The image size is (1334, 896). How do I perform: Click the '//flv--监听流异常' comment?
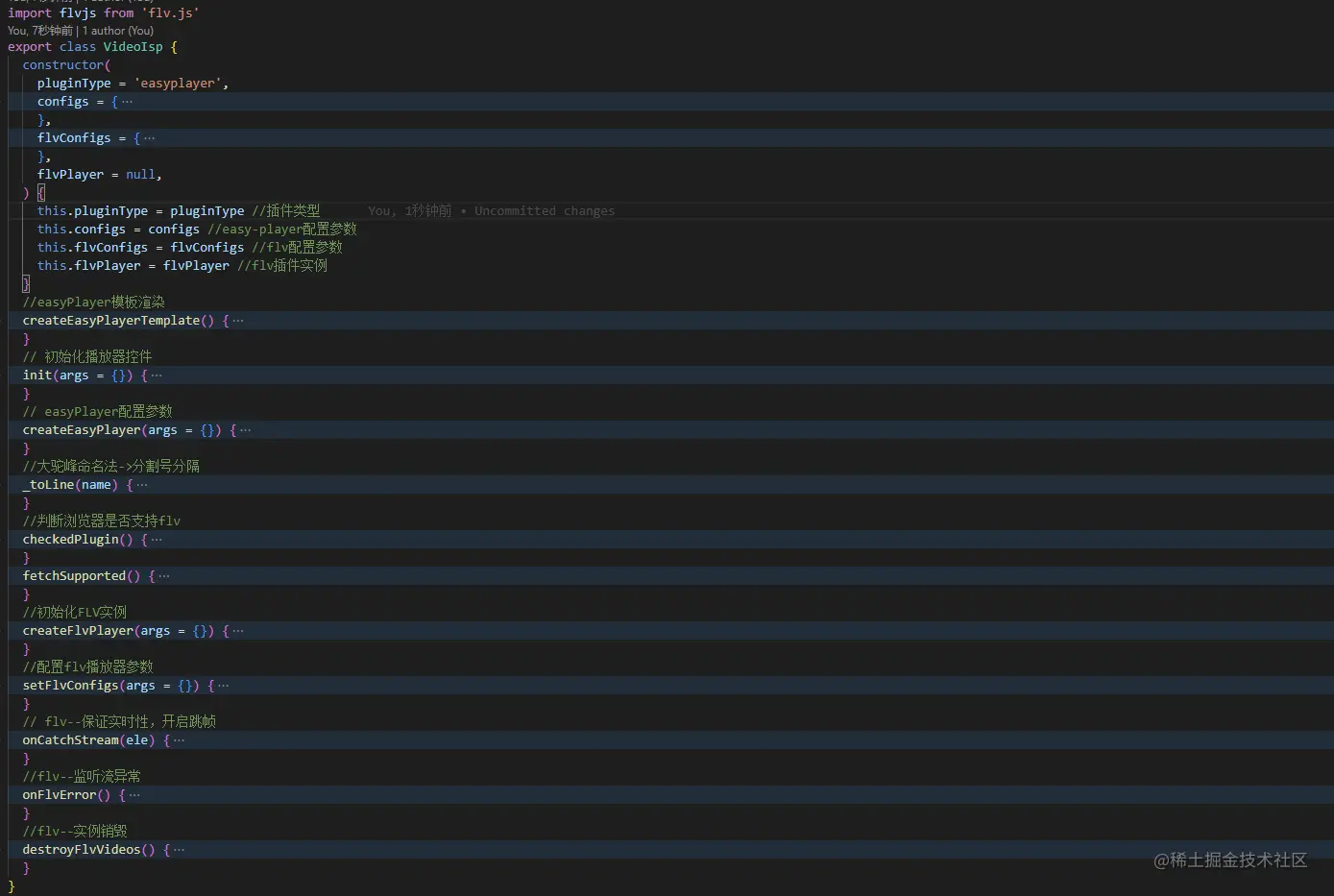[x=82, y=777]
